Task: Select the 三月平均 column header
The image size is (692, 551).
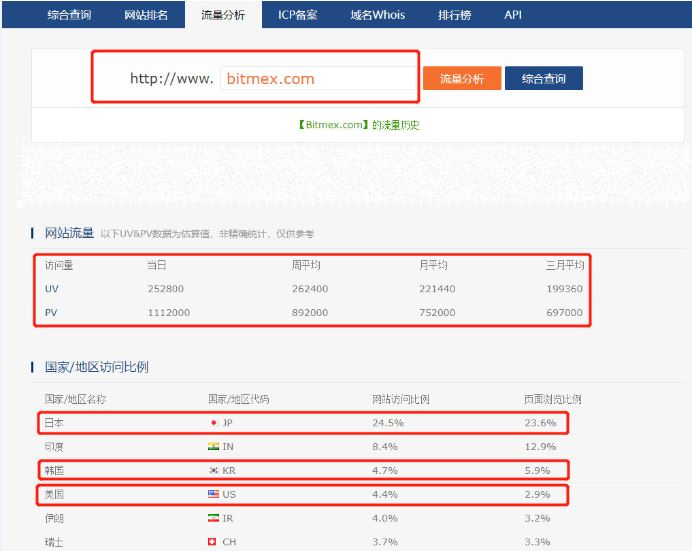Action: (565, 265)
